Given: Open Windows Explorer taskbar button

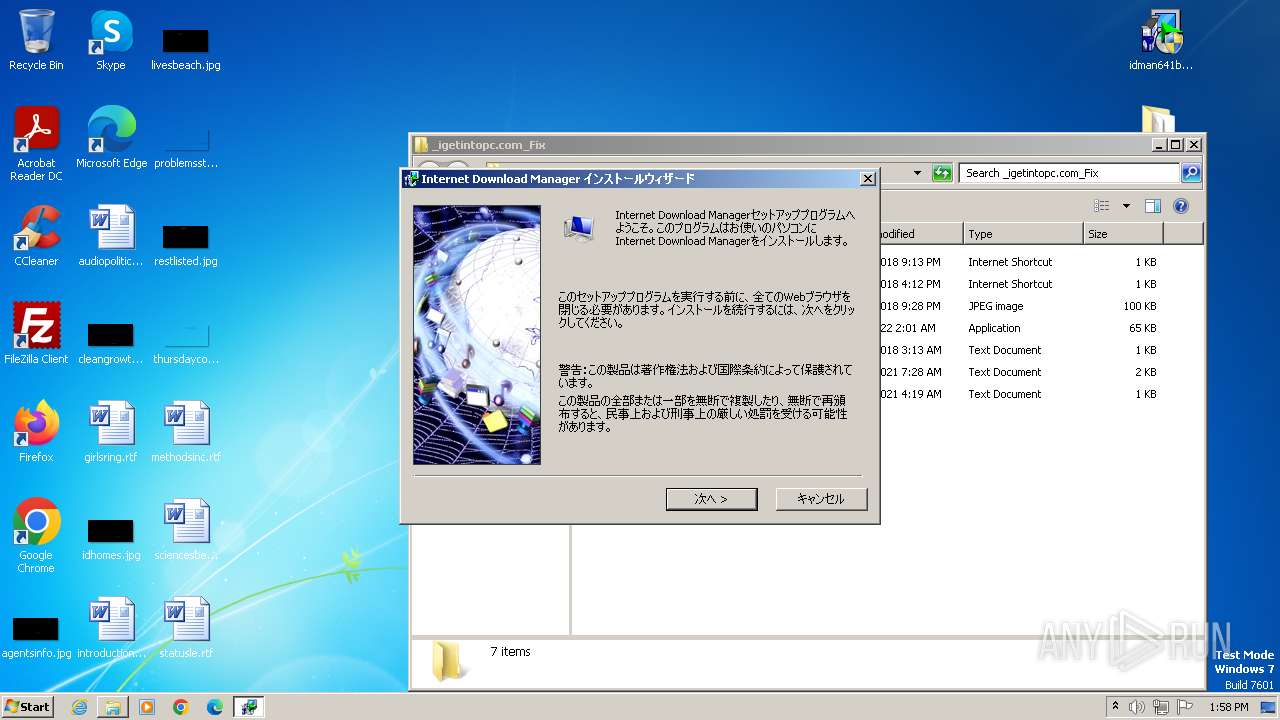Looking at the screenshot, I should pos(113,707).
